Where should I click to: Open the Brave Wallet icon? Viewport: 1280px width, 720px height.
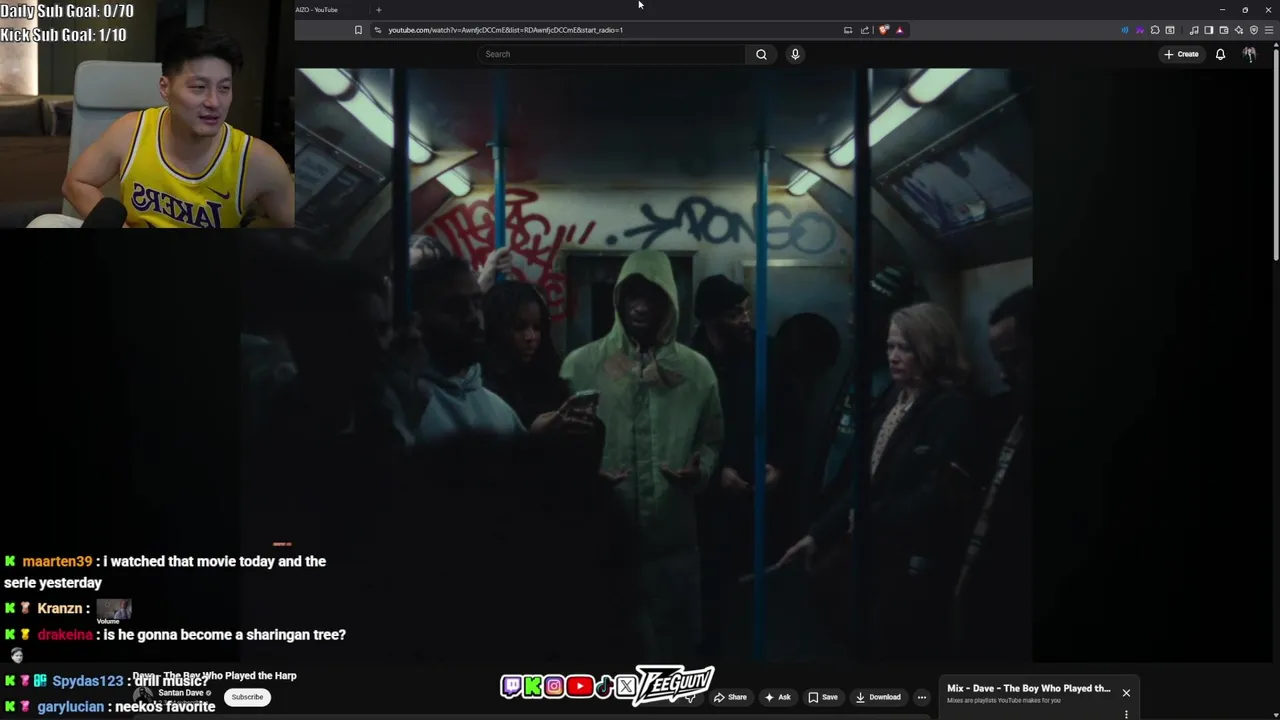[x=1224, y=30]
